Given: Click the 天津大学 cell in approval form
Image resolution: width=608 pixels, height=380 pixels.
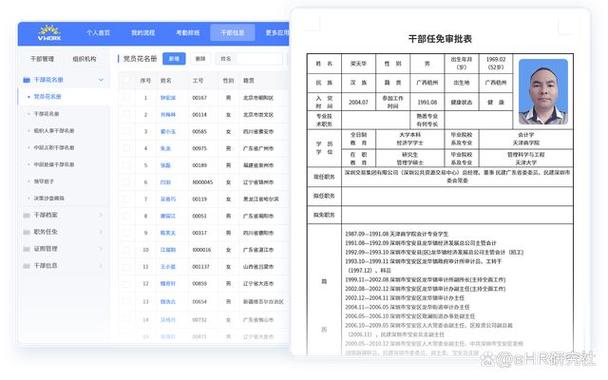Looking at the screenshot, I should coord(526,162).
